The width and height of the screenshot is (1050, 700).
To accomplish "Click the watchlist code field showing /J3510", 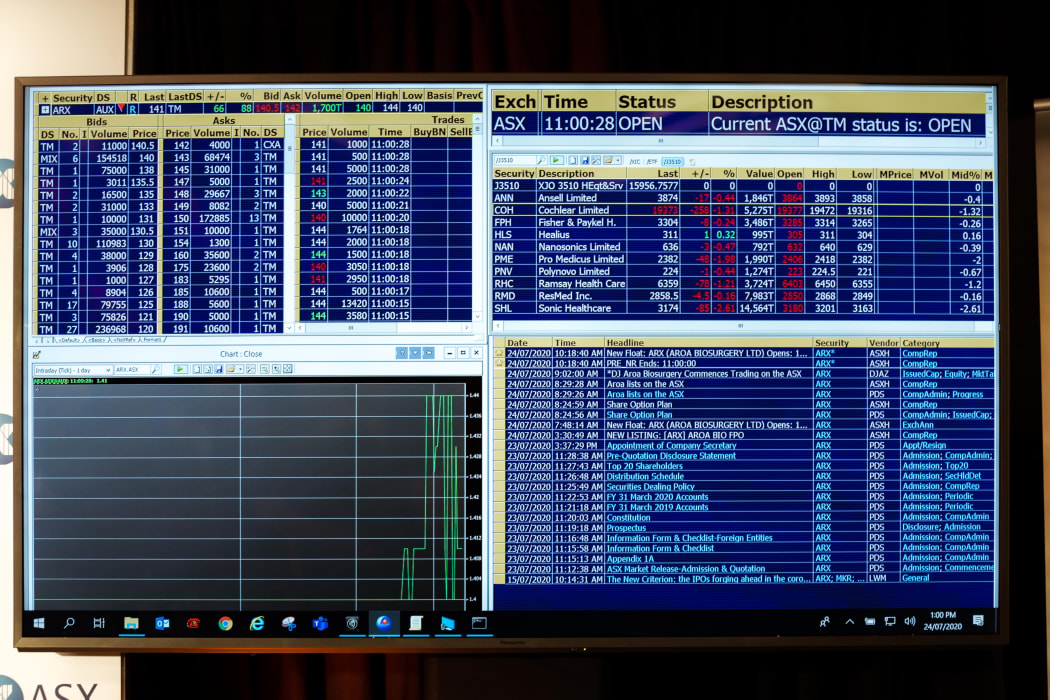I will [514, 161].
